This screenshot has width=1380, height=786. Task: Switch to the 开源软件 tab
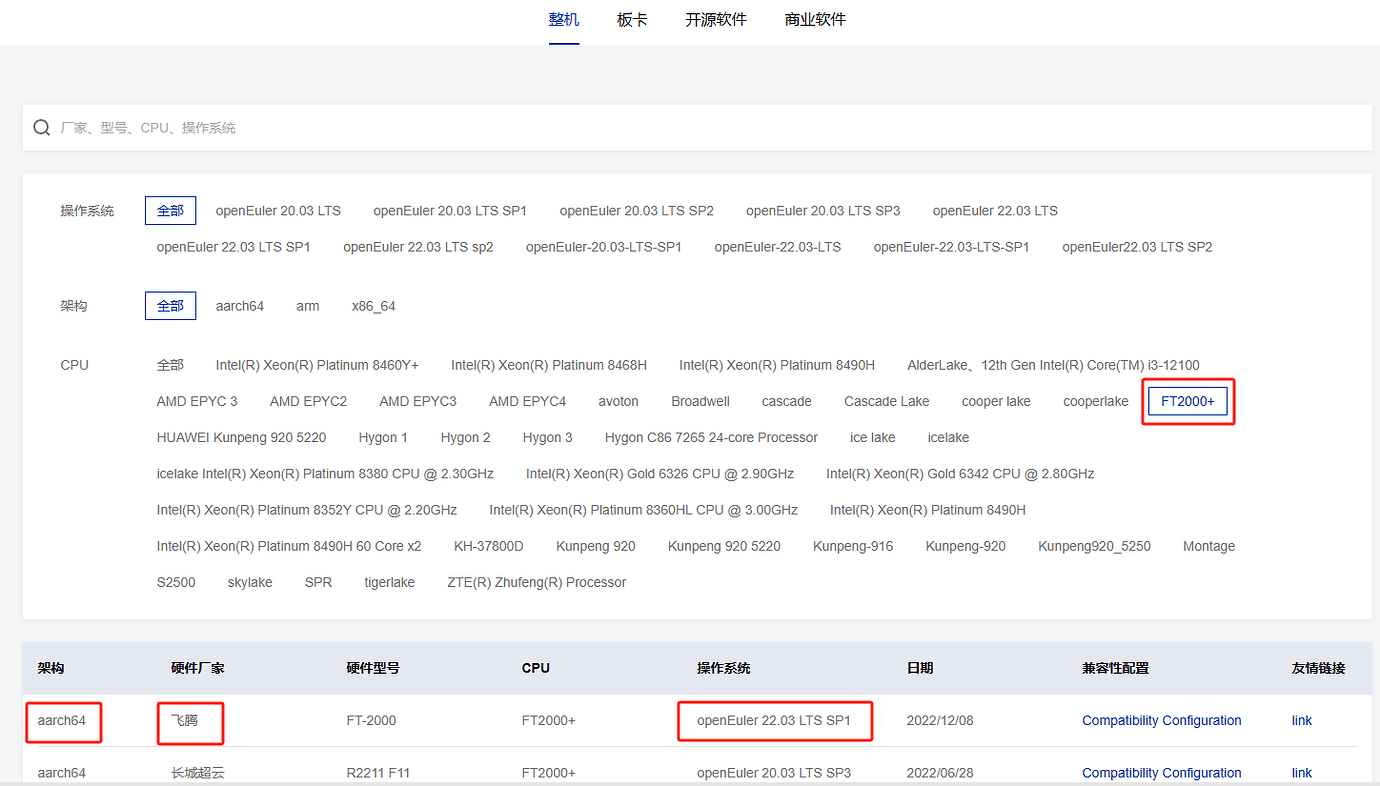click(716, 19)
